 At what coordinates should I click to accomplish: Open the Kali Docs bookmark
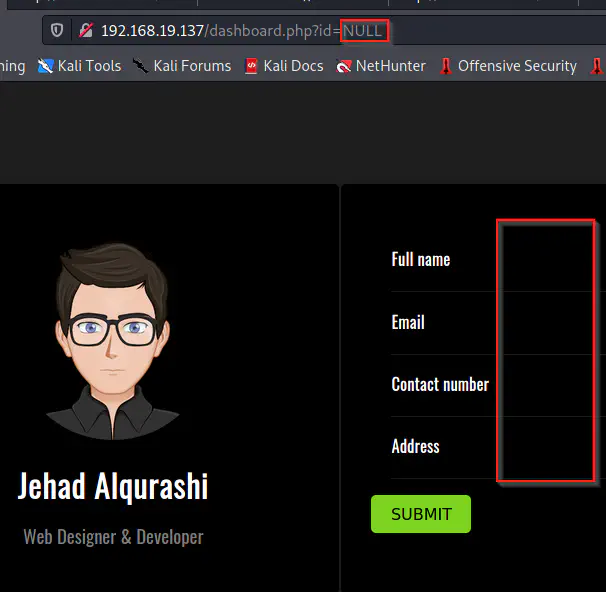(x=283, y=66)
